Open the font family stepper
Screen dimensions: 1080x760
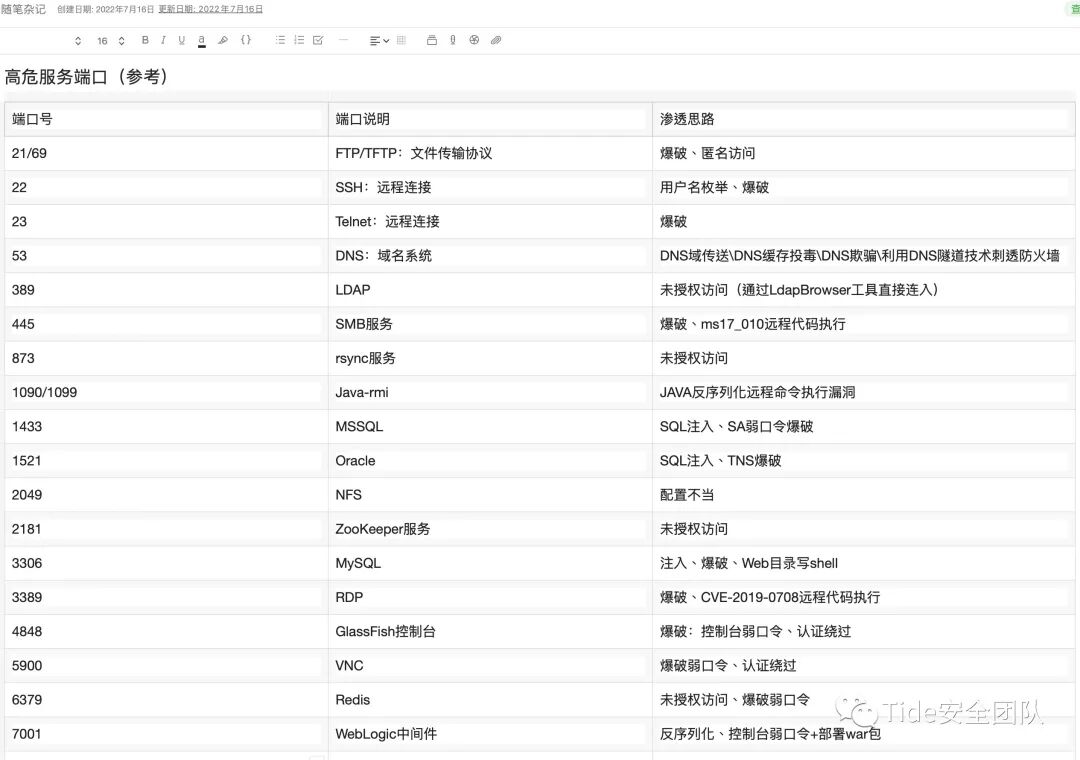pos(78,41)
